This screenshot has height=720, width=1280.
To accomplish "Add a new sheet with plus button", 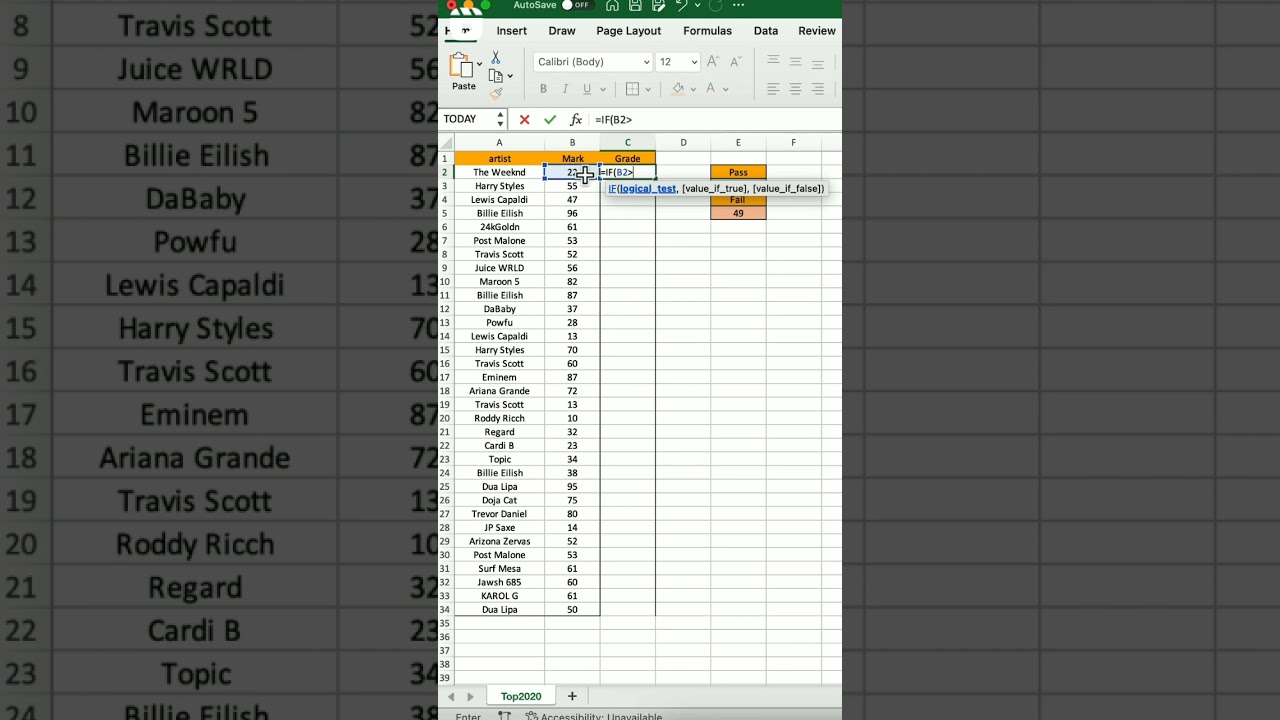I will tap(572, 696).
